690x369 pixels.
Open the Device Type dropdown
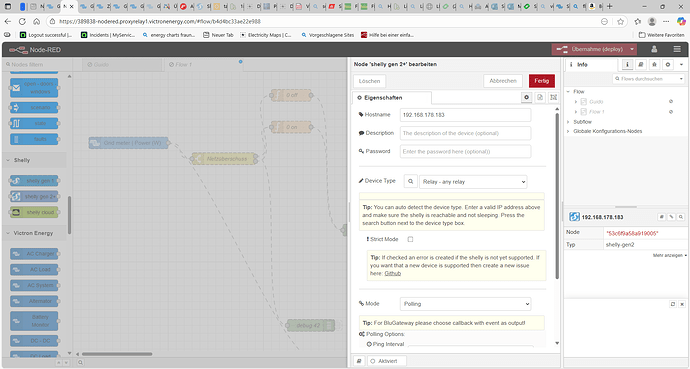473,182
